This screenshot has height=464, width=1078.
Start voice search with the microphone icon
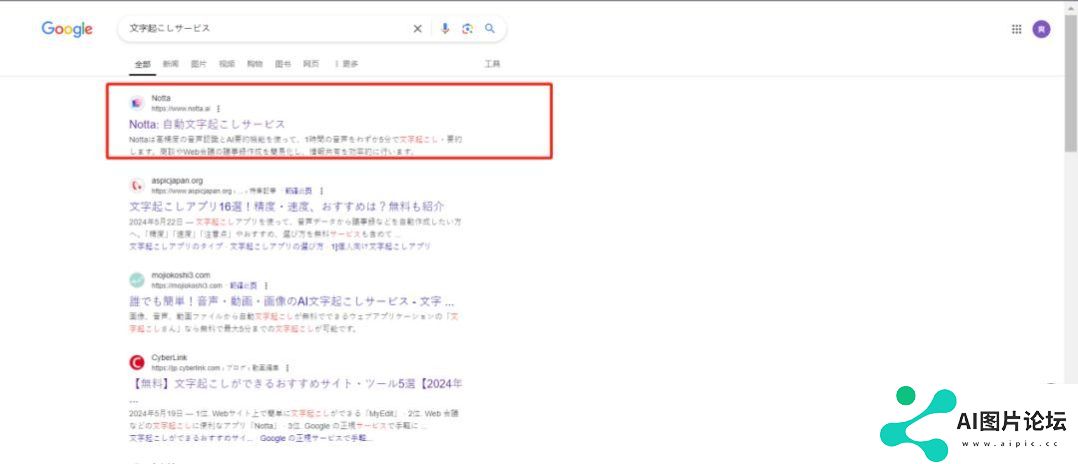tap(445, 29)
